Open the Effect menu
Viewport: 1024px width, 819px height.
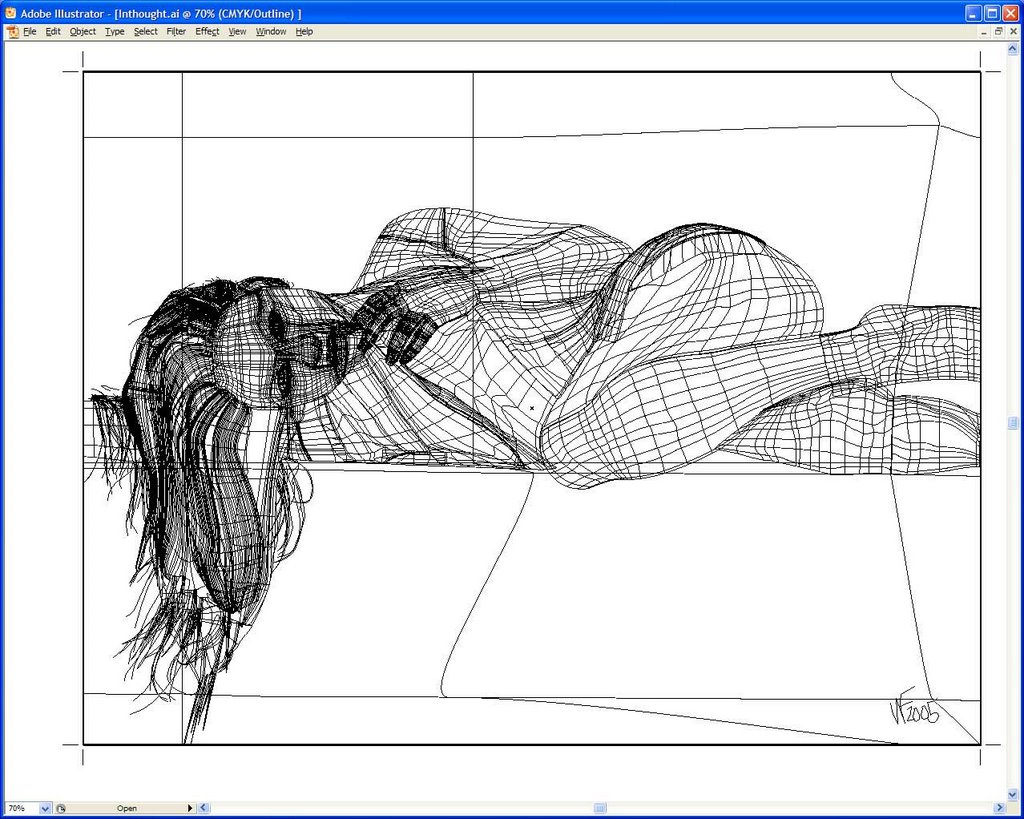pyautogui.click(x=207, y=32)
